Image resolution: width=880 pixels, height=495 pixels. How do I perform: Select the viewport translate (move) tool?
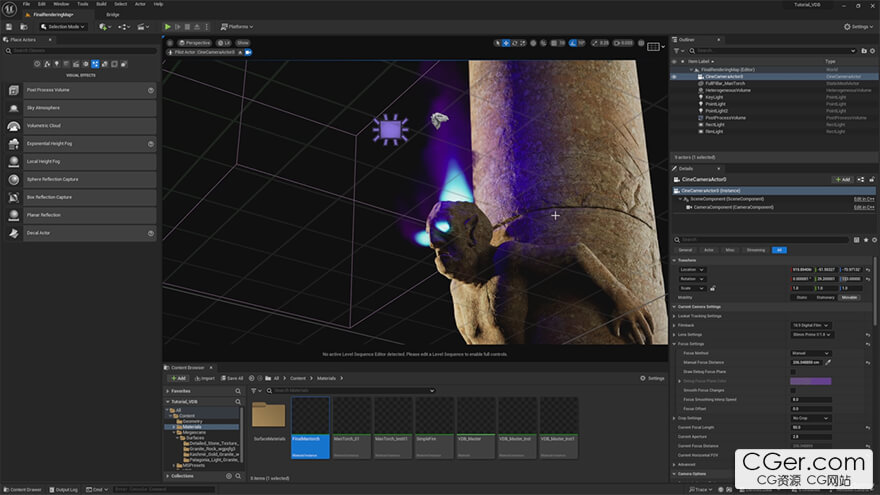[x=506, y=43]
